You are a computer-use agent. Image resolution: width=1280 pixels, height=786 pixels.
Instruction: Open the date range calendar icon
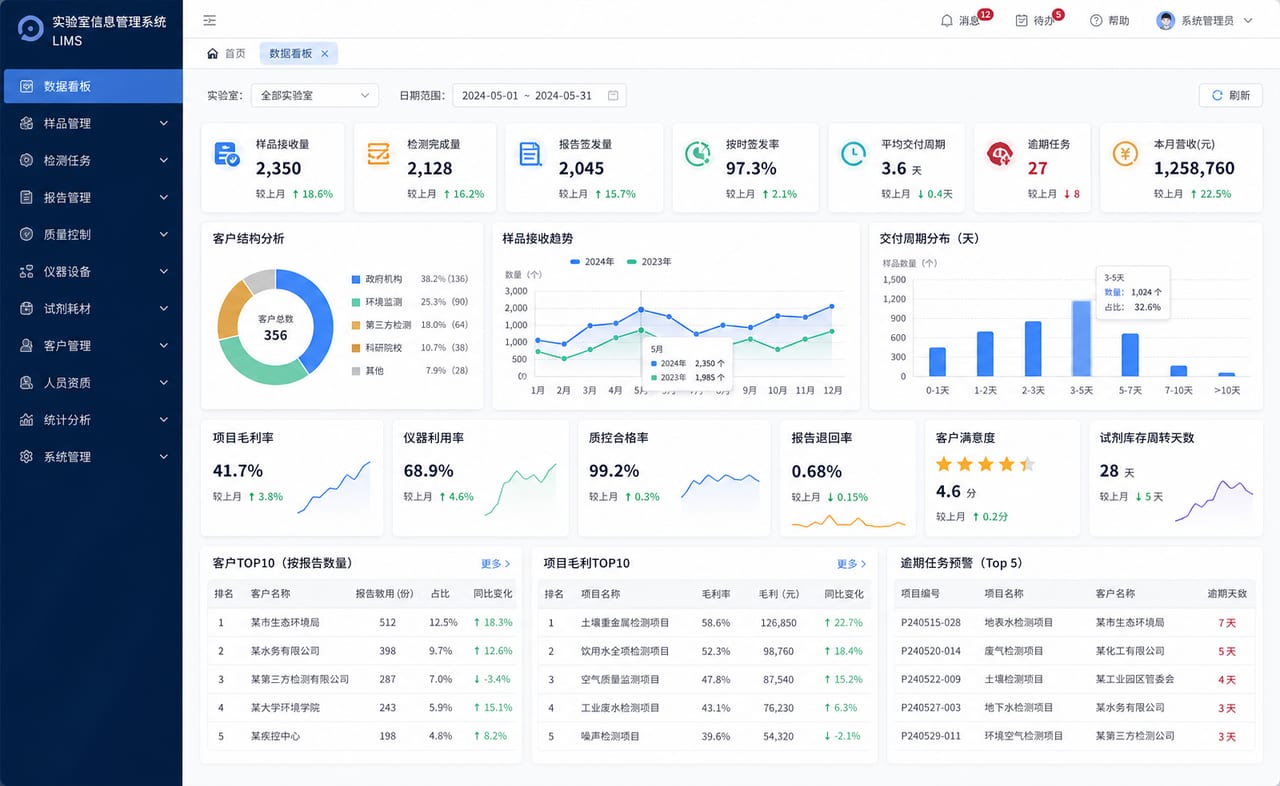tap(613, 95)
